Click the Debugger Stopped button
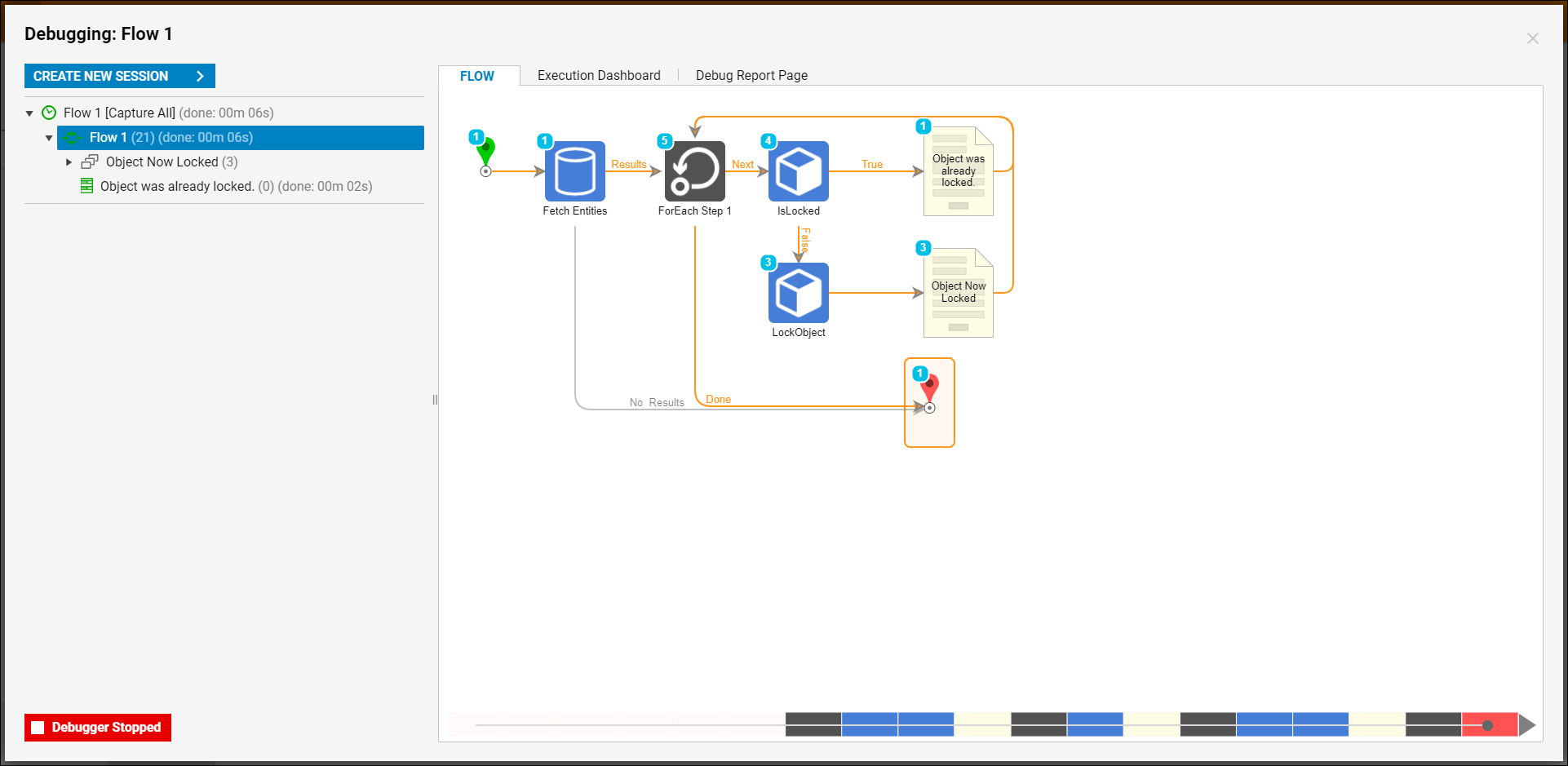The width and height of the screenshot is (1568, 766). (98, 727)
